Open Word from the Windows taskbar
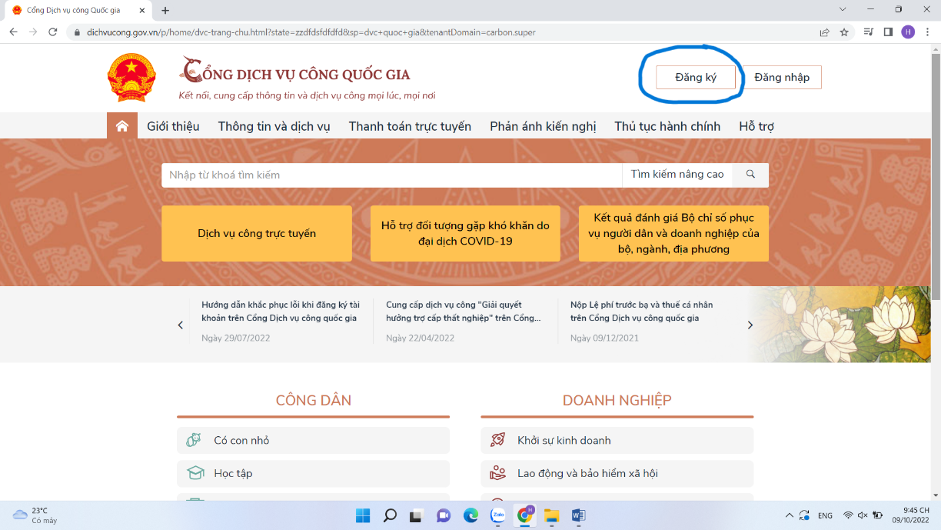This screenshot has width=941, height=531. click(x=578, y=515)
